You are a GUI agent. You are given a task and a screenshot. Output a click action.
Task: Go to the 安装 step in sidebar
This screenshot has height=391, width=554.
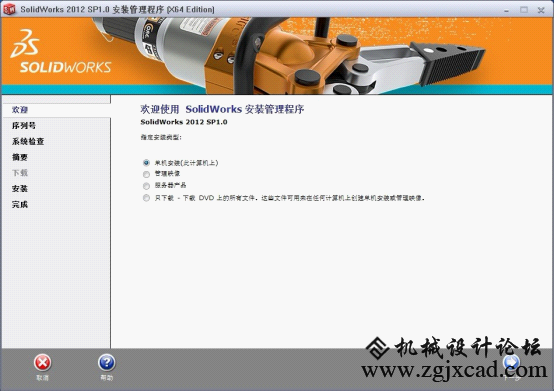pyautogui.click(x=20, y=189)
